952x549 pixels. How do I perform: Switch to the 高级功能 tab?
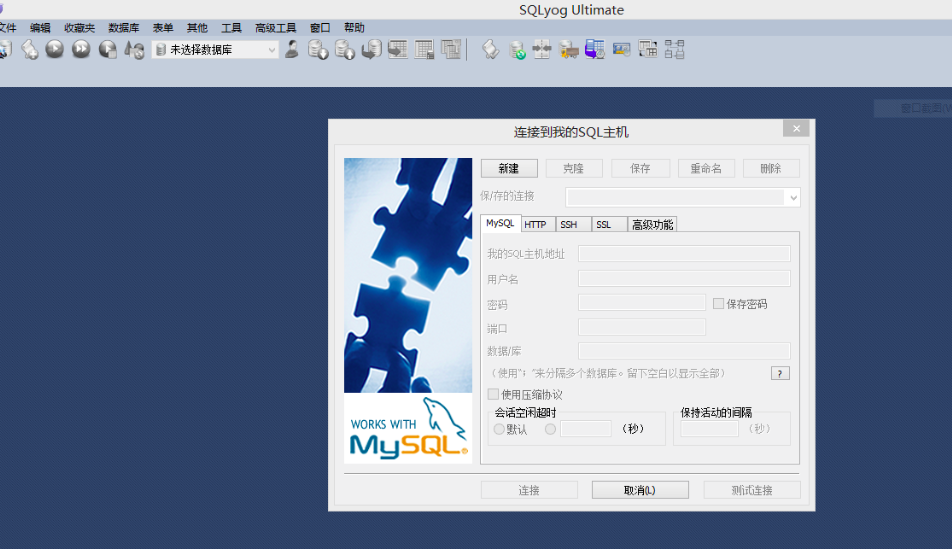[652, 224]
